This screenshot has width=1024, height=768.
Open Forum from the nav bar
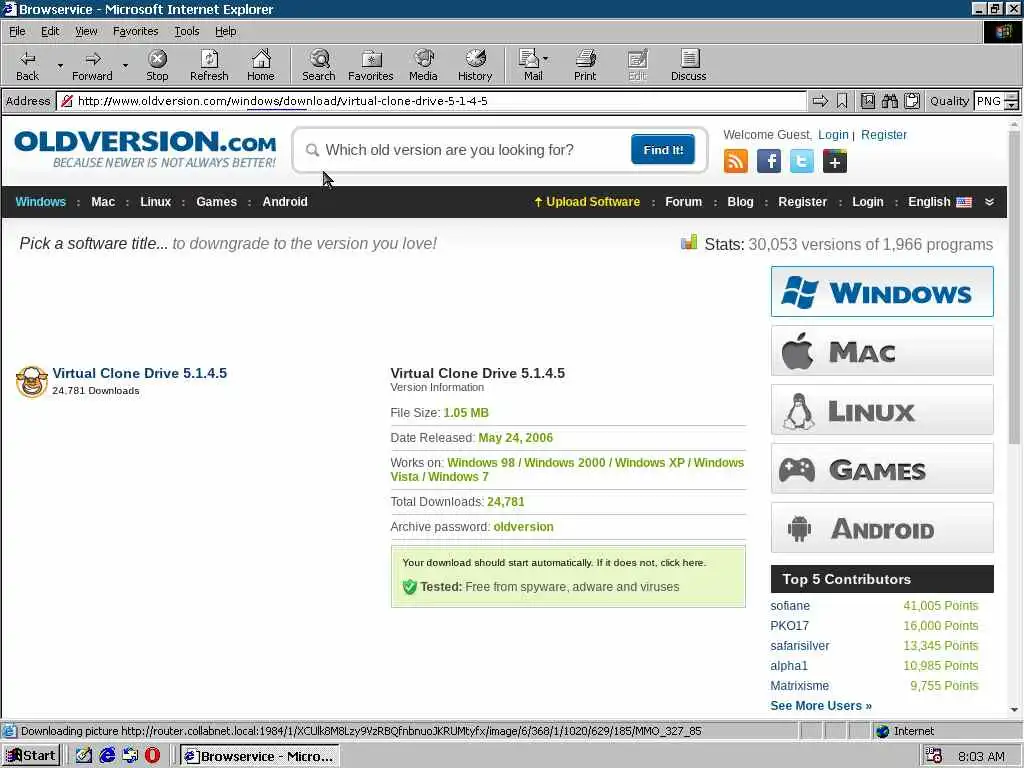pyautogui.click(x=683, y=202)
